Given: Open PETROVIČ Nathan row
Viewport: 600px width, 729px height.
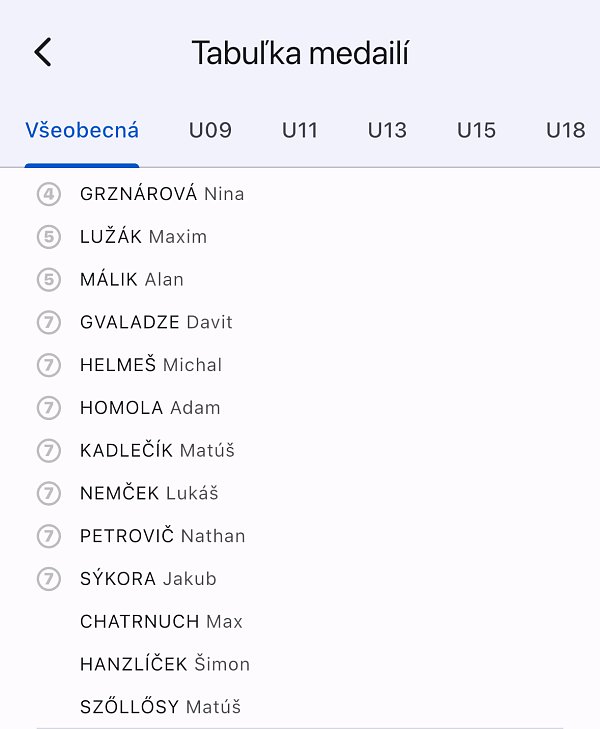Looking at the screenshot, I should click(x=162, y=536).
